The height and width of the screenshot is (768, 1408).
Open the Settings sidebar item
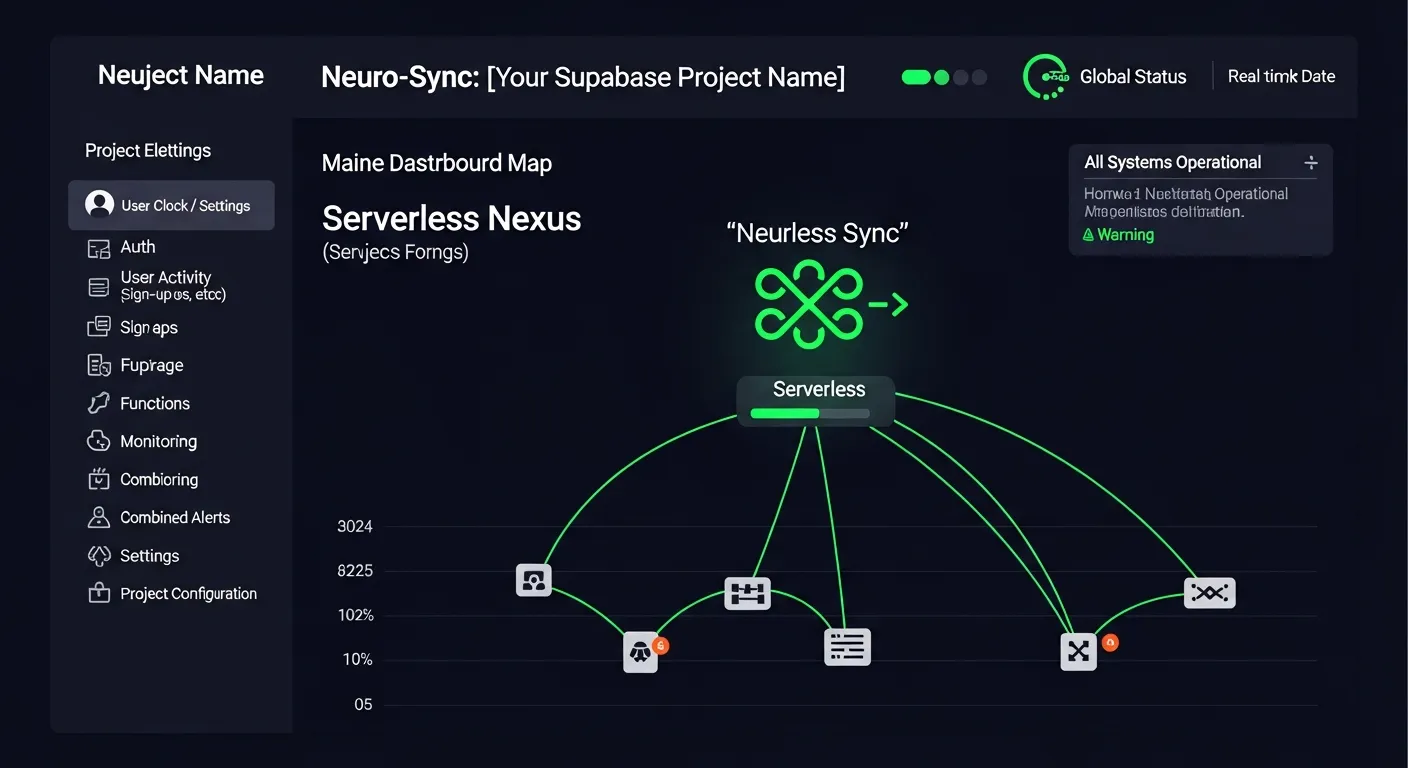(149, 556)
